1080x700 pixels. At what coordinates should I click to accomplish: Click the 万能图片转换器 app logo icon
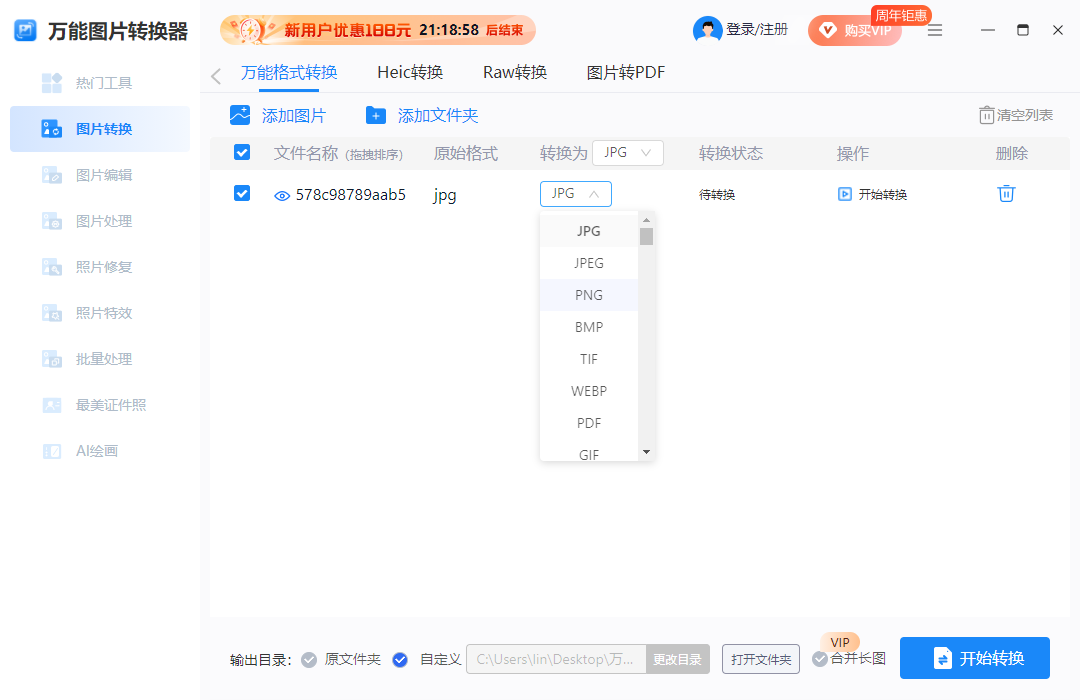[25, 30]
